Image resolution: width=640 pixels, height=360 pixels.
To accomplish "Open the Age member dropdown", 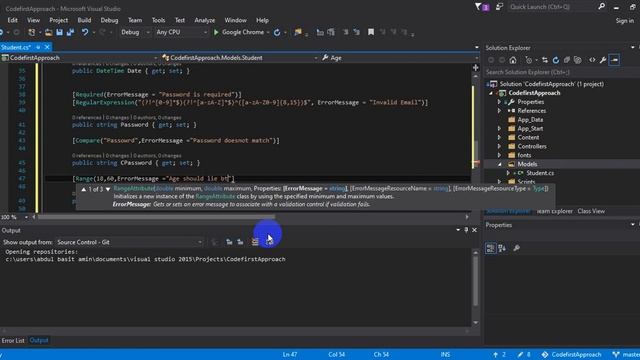I will tap(400, 58).
